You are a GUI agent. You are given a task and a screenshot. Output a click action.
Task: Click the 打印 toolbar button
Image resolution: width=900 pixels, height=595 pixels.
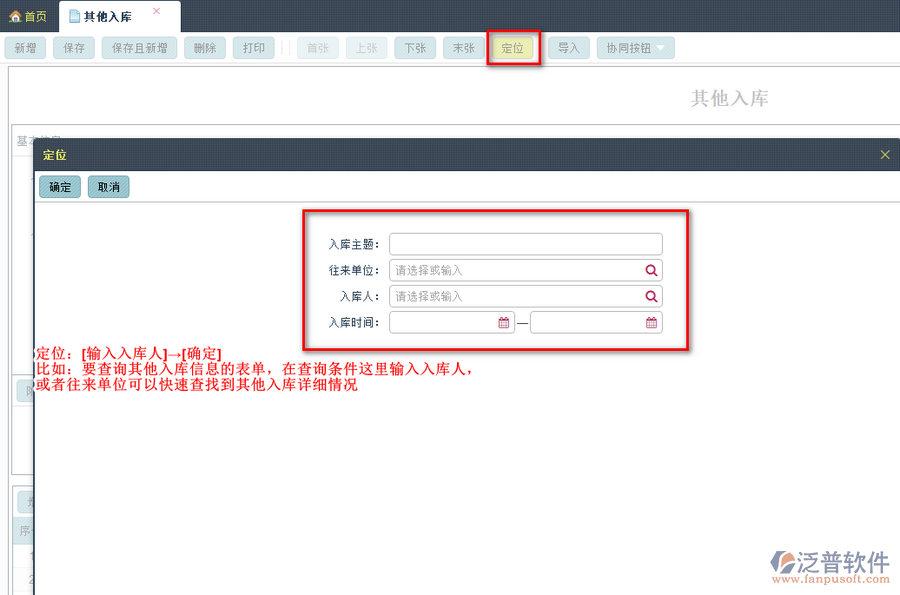pyautogui.click(x=254, y=48)
